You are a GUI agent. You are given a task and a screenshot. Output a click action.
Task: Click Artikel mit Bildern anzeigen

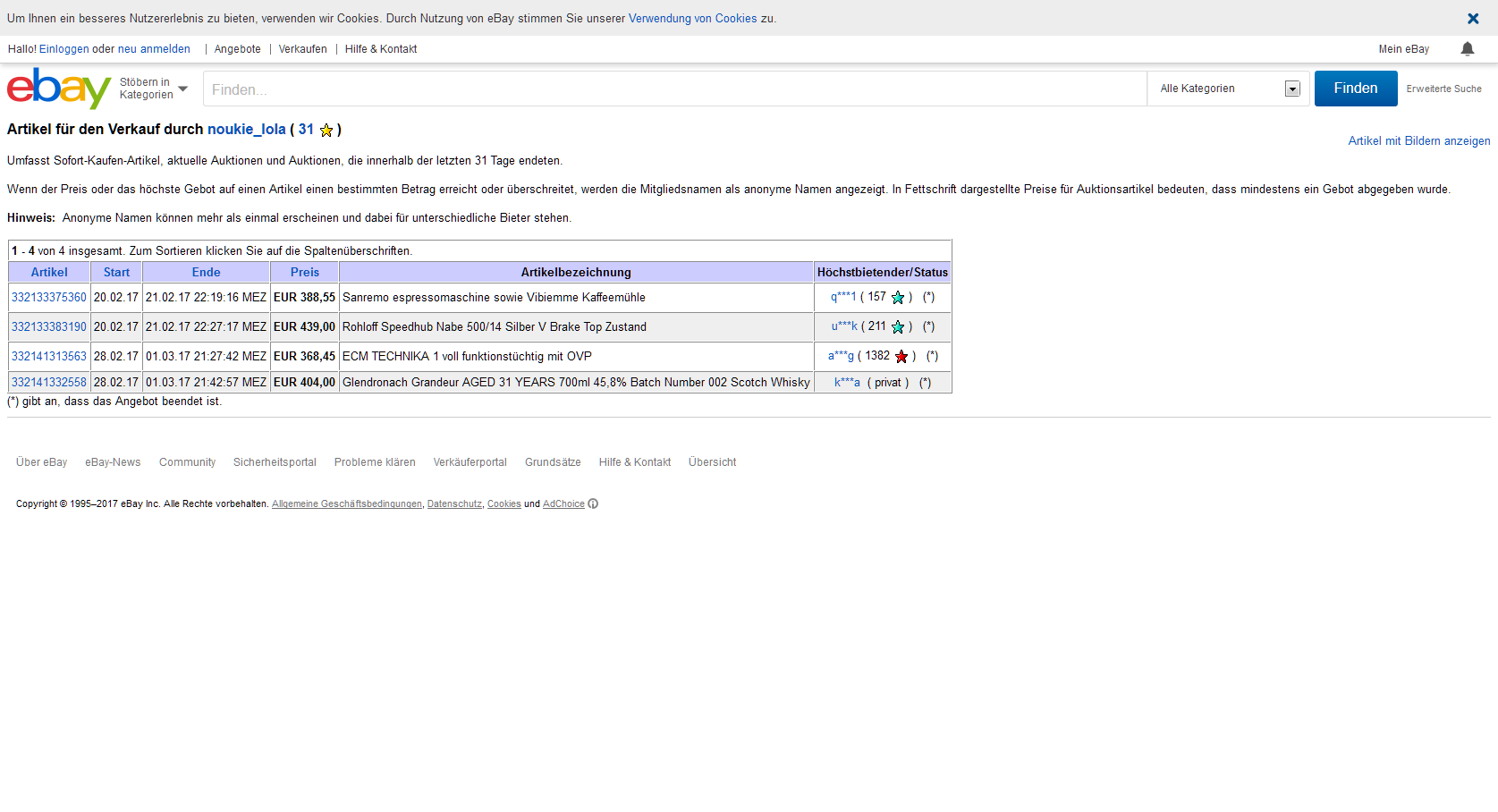[x=1419, y=141]
